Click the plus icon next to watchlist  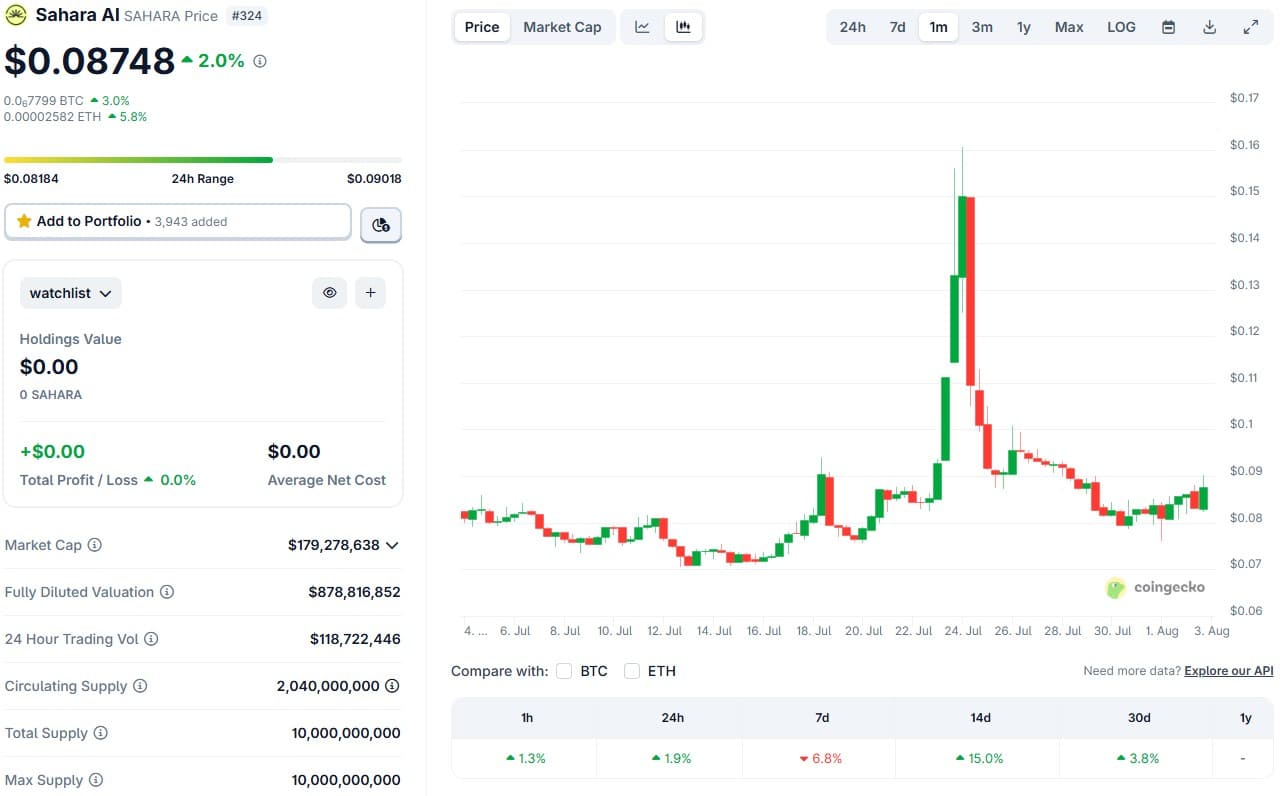370,292
